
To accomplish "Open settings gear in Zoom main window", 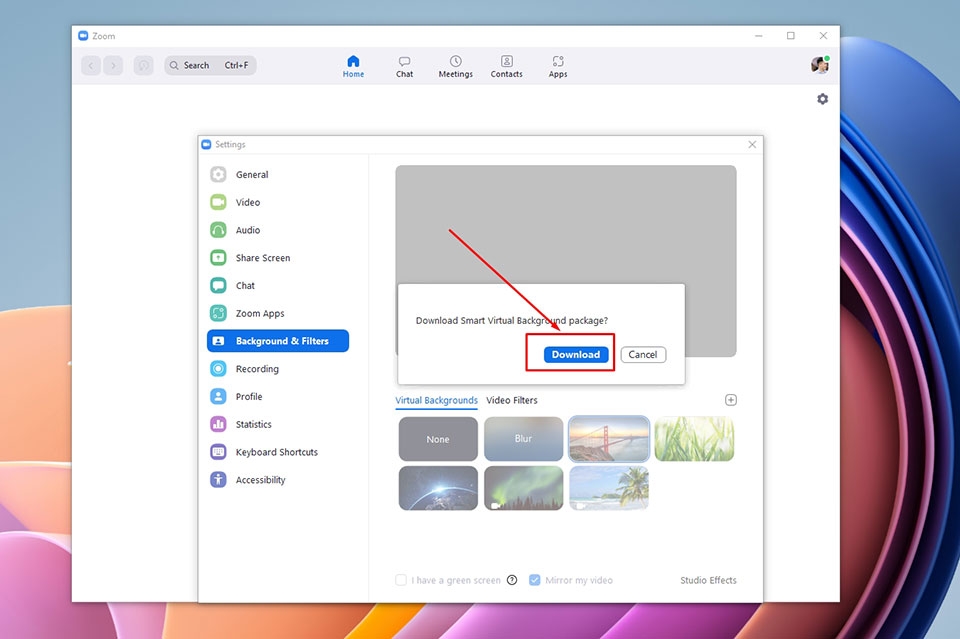I will pos(822,99).
